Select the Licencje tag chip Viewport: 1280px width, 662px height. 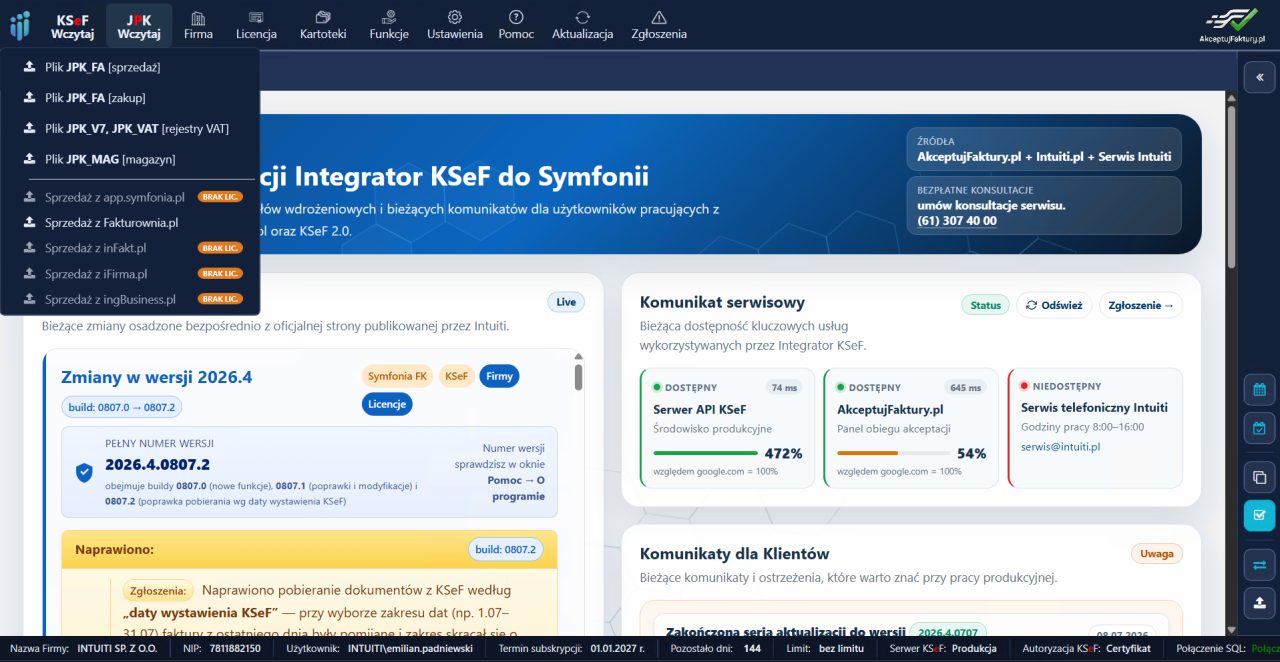(x=387, y=404)
